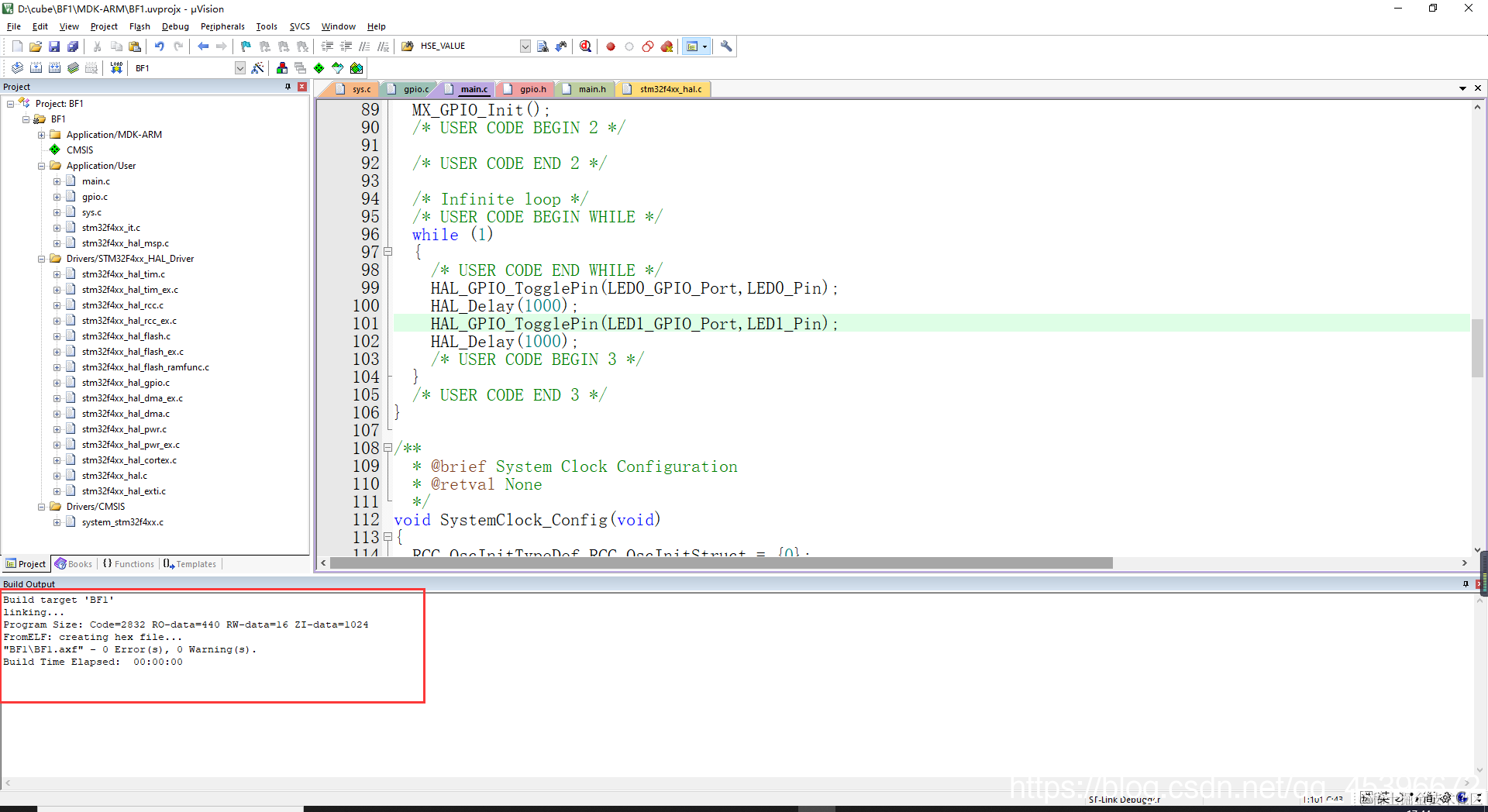
Task: Select stm32f4xx_it.c in project tree
Action: (111, 228)
